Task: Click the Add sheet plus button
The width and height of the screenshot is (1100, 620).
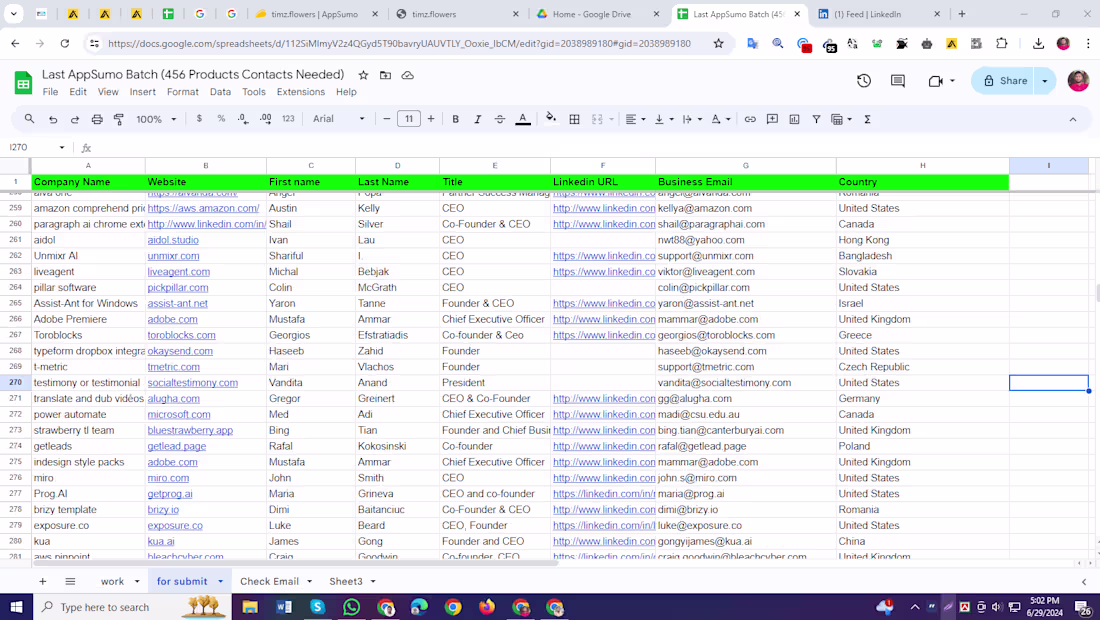Action: click(43, 581)
